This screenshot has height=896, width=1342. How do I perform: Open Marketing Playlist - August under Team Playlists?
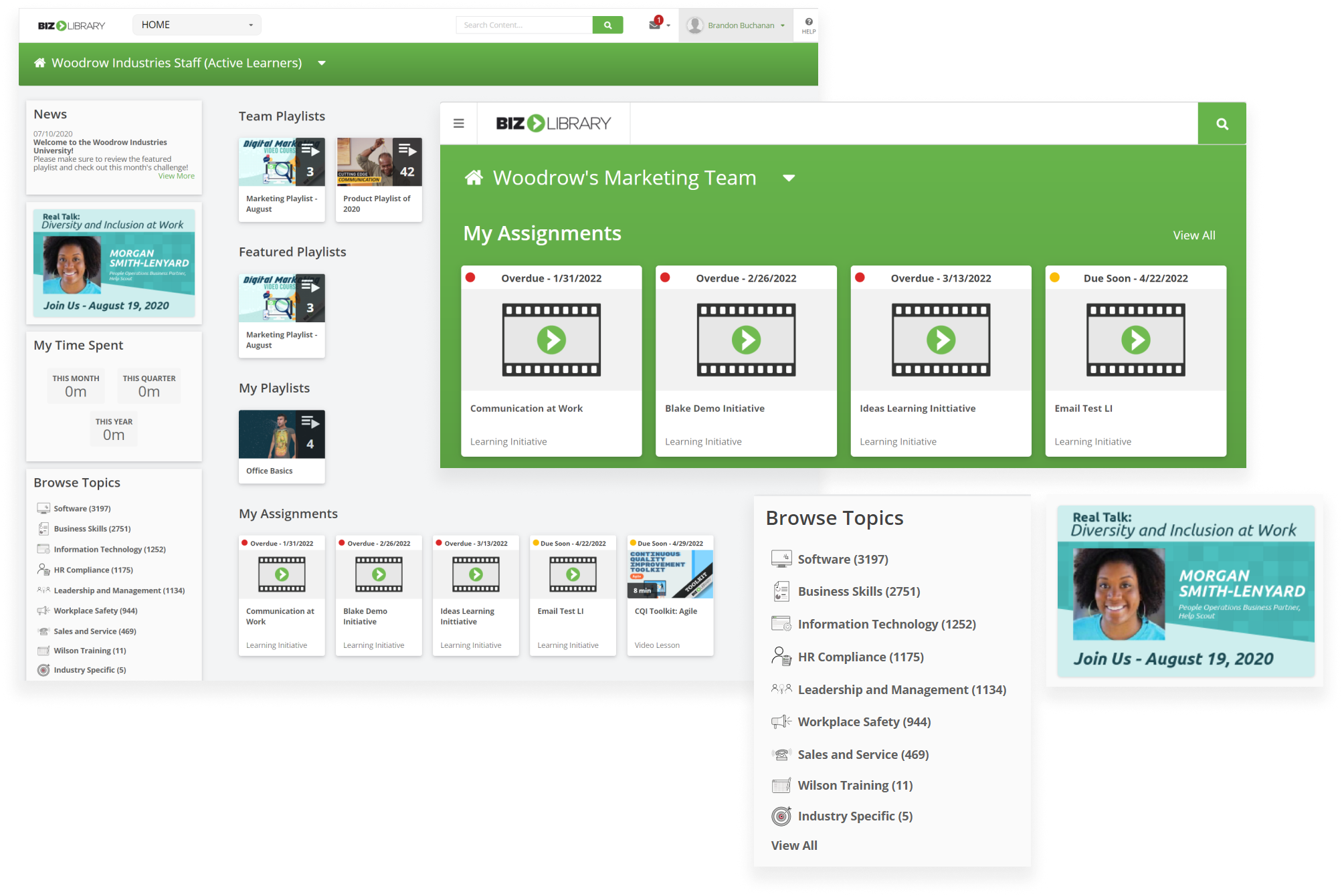(282, 179)
